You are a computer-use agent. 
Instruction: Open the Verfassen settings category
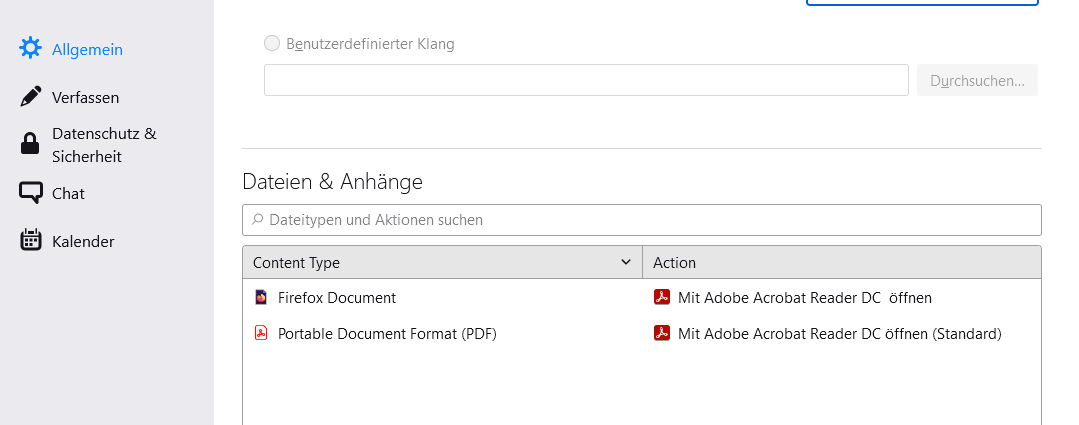coord(85,97)
